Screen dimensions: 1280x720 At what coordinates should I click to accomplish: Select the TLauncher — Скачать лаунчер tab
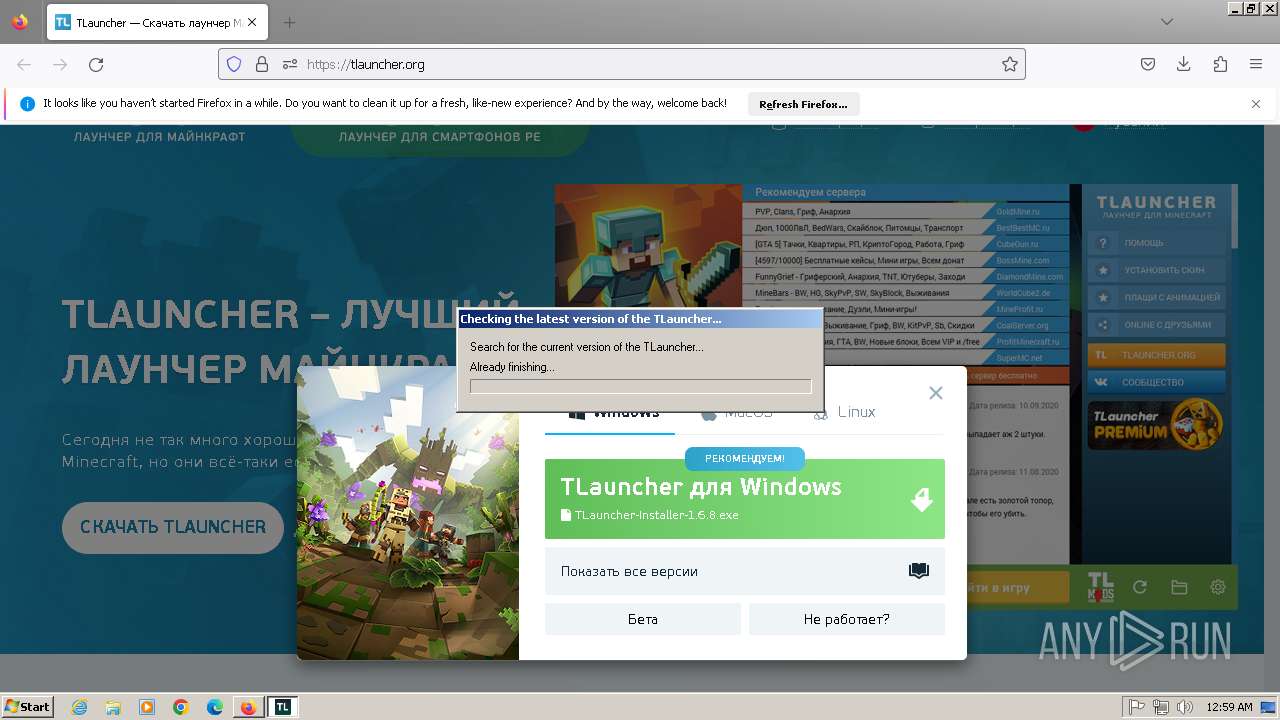coord(155,22)
